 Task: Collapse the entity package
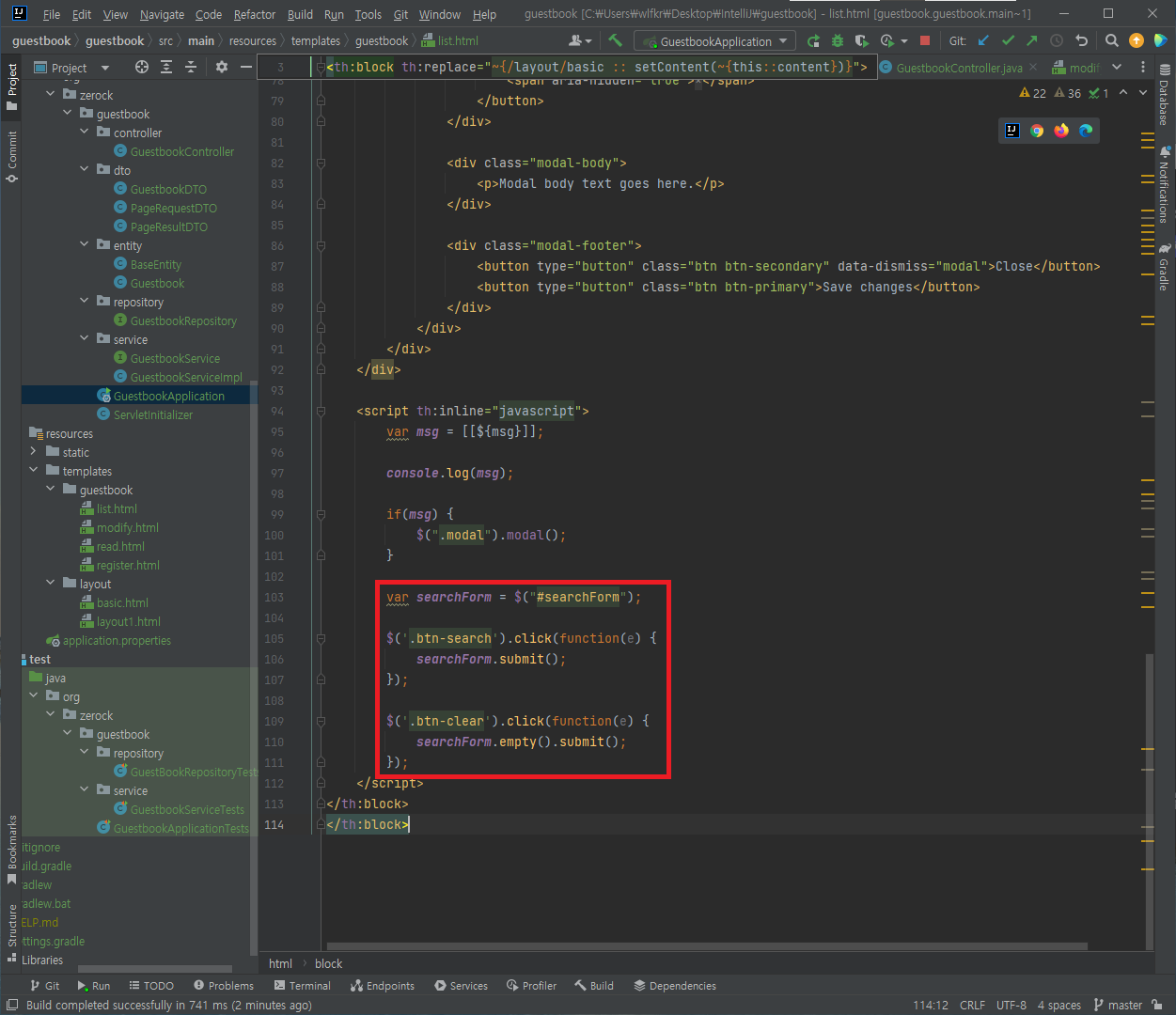(84, 245)
